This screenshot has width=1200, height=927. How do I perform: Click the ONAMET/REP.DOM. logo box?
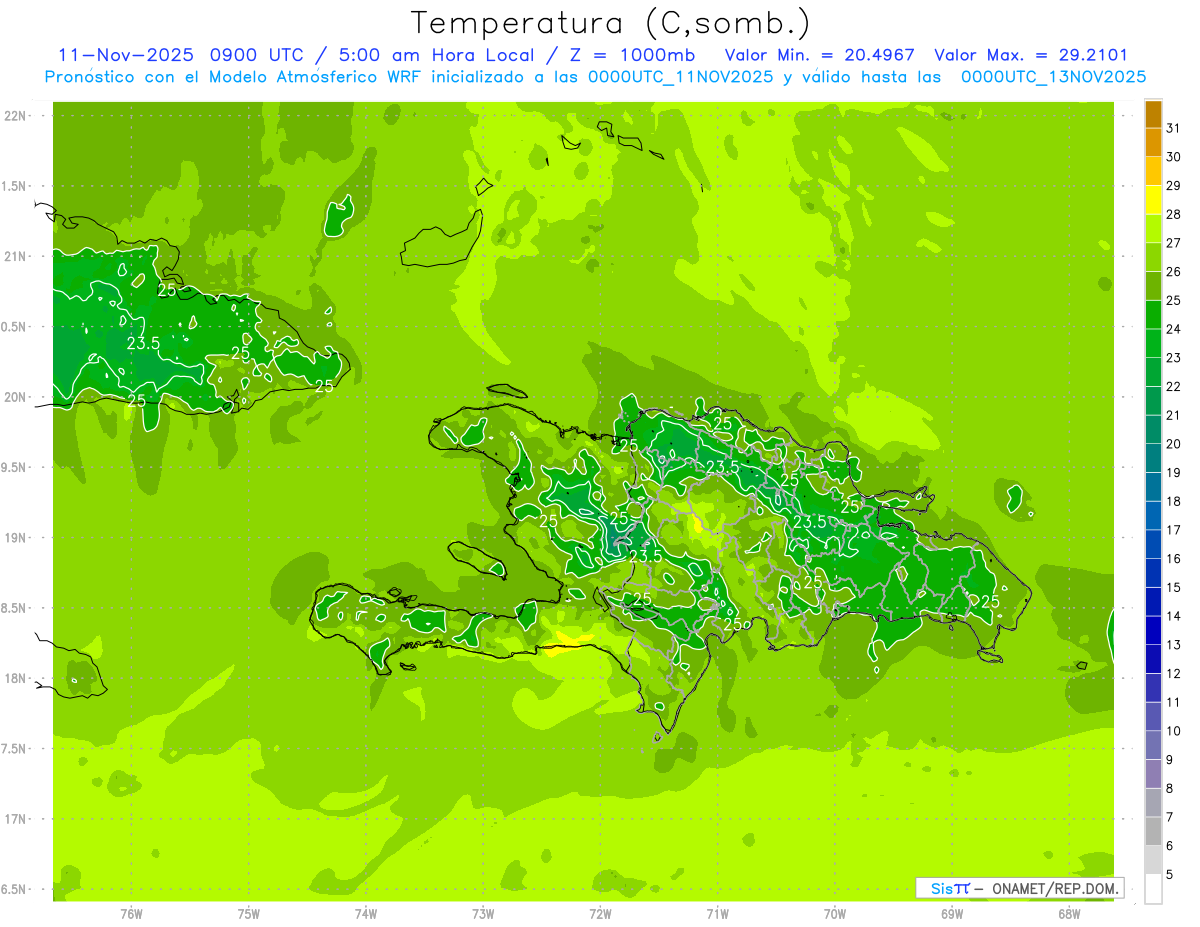click(1019, 888)
